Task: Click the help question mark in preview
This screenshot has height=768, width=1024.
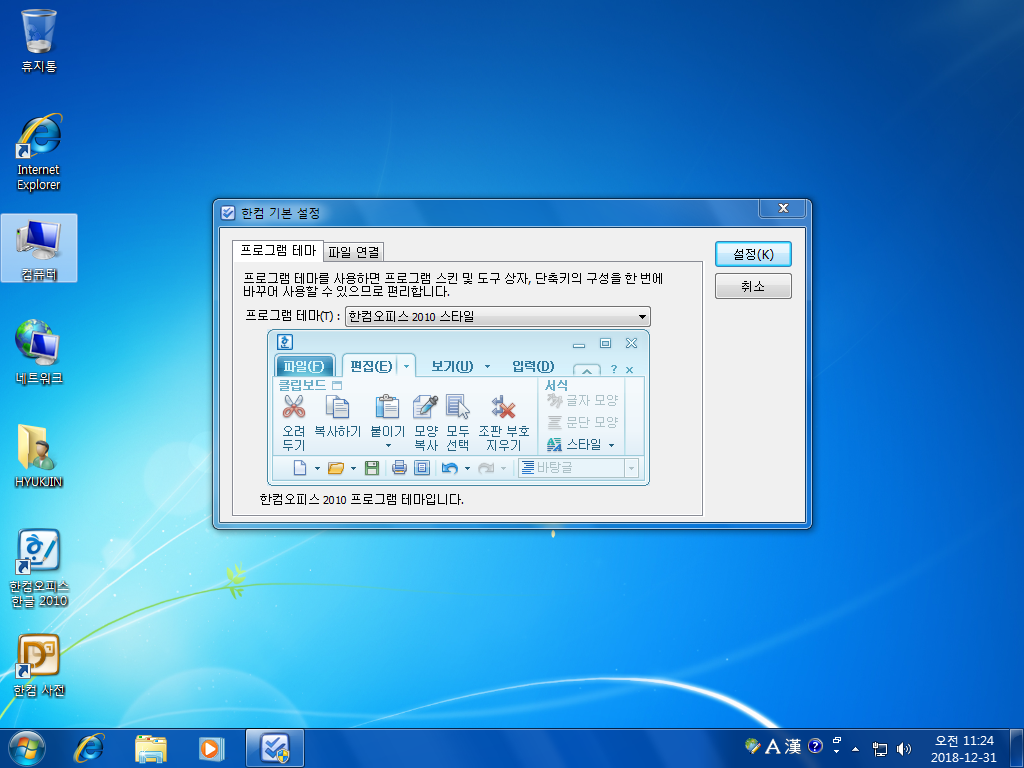Action: click(x=613, y=370)
